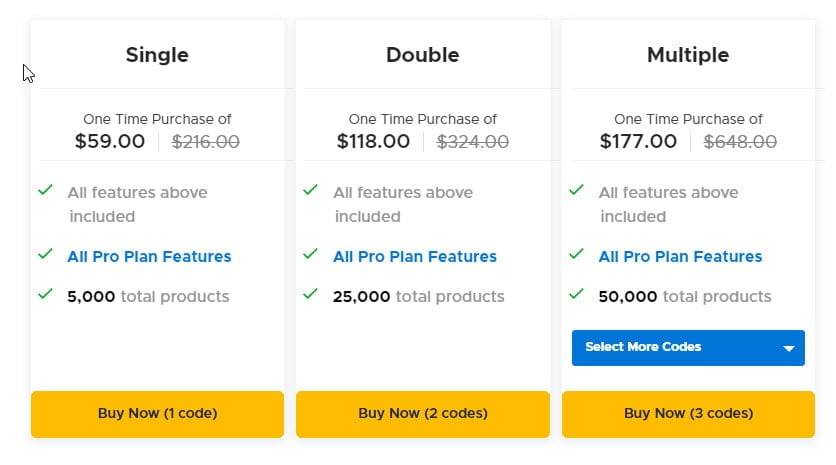This screenshot has height=465, width=836.
Task: Click the checkmark beside Double's All features above
Action: (x=311, y=190)
